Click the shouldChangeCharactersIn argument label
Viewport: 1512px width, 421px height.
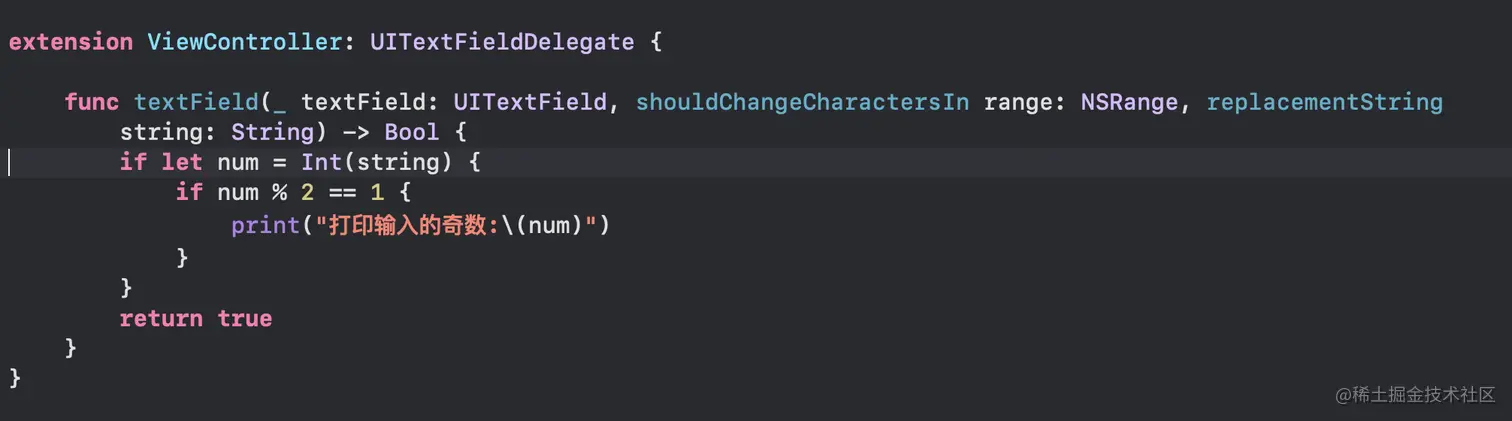802,102
